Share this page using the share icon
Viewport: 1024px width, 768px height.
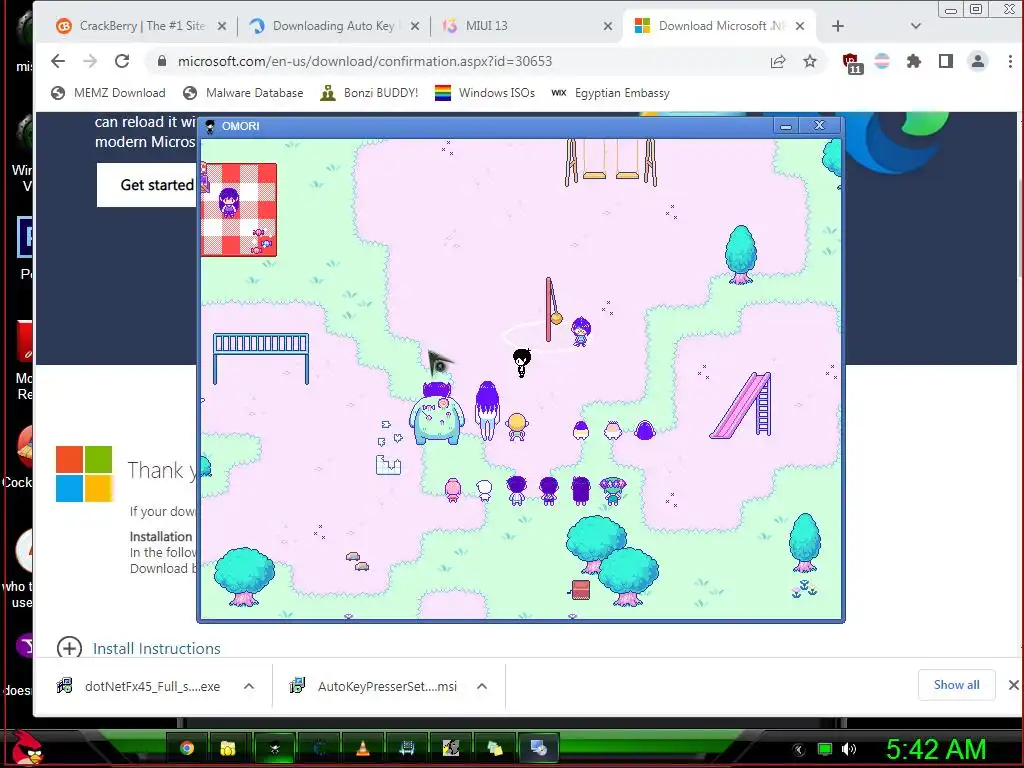point(777,61)
